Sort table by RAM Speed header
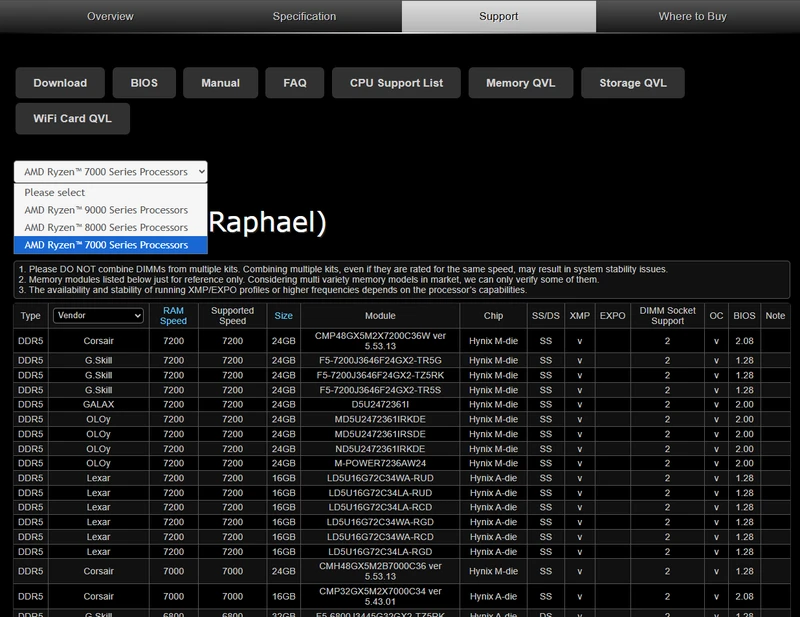800x617 pixels. click(x=173, y=316)
